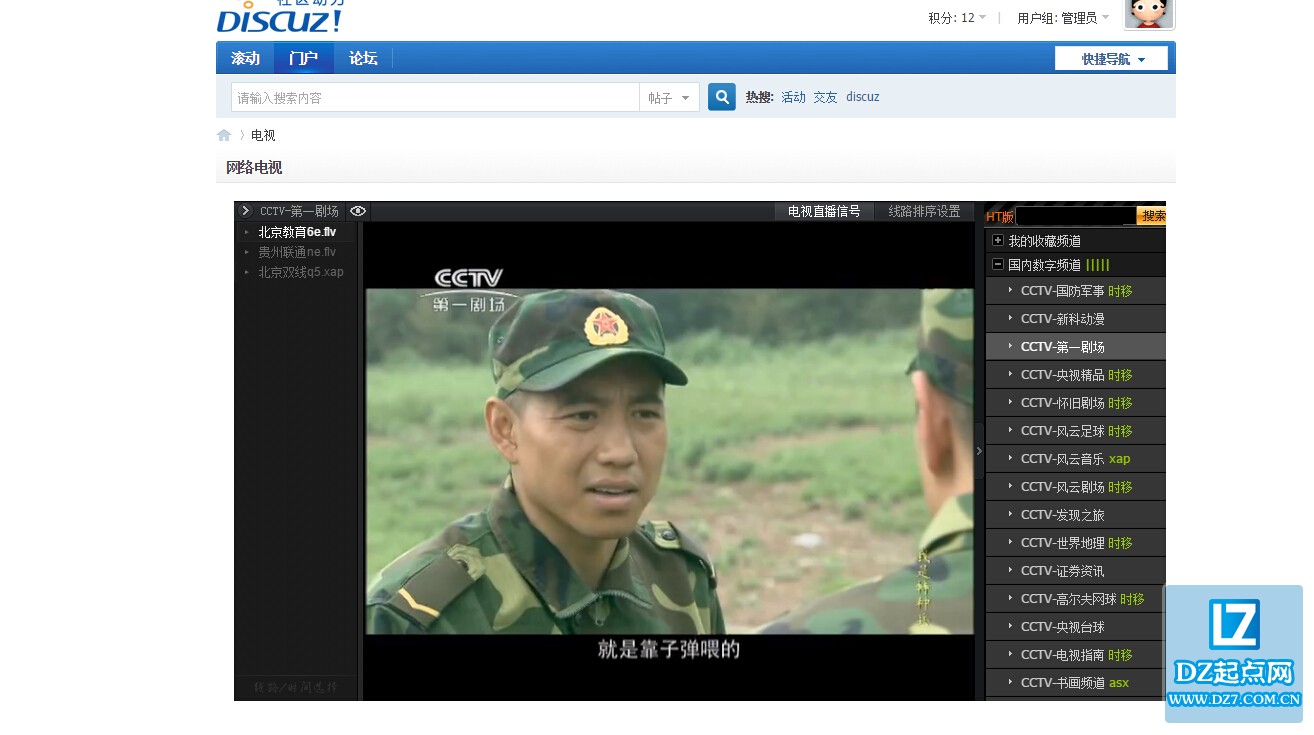Select the 电视直播信号 tab
The width and height of the screenshot is (1314, 735).
[x=824, y=211]
